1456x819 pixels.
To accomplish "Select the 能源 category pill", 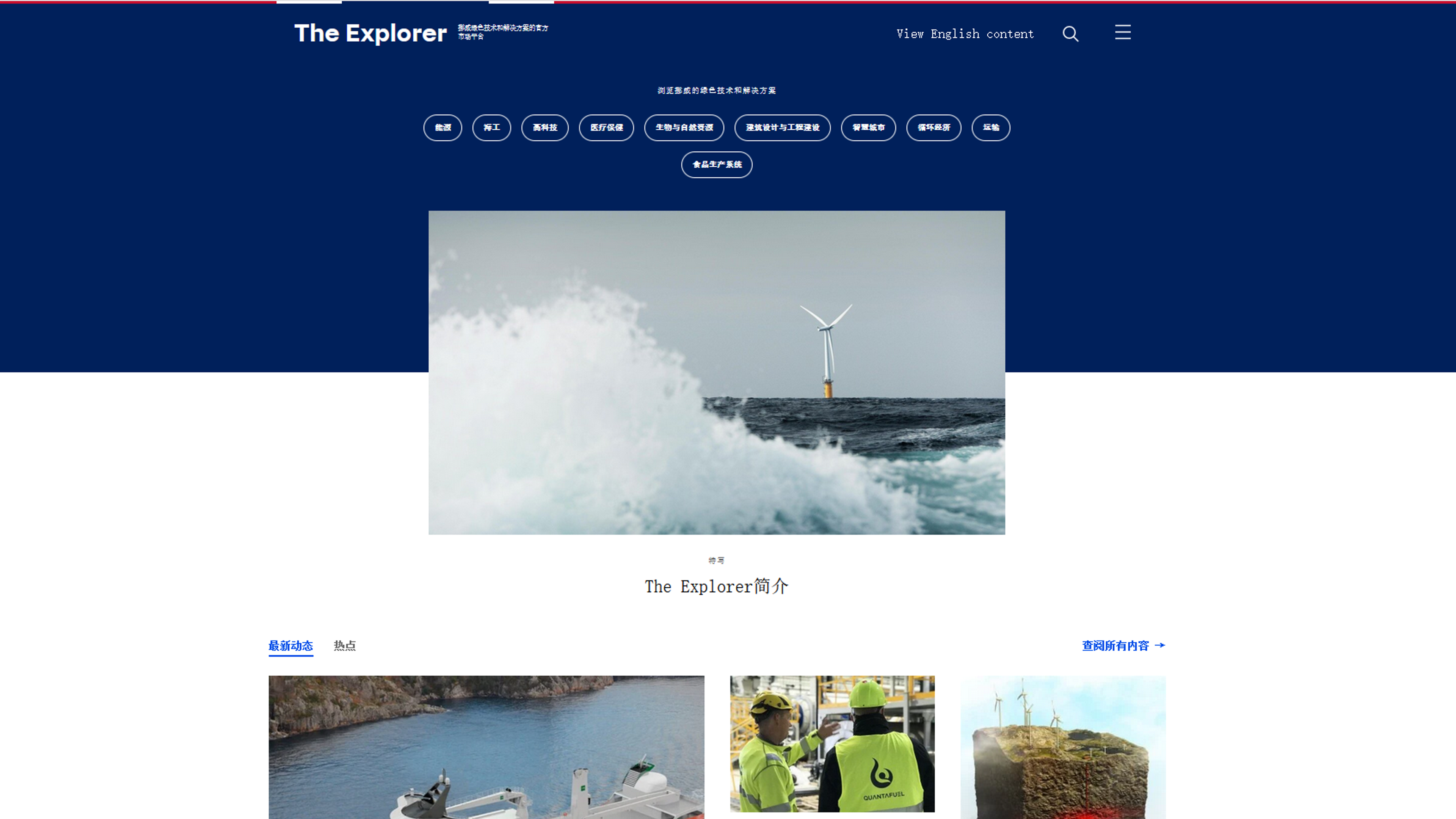I will coord(442,128).
